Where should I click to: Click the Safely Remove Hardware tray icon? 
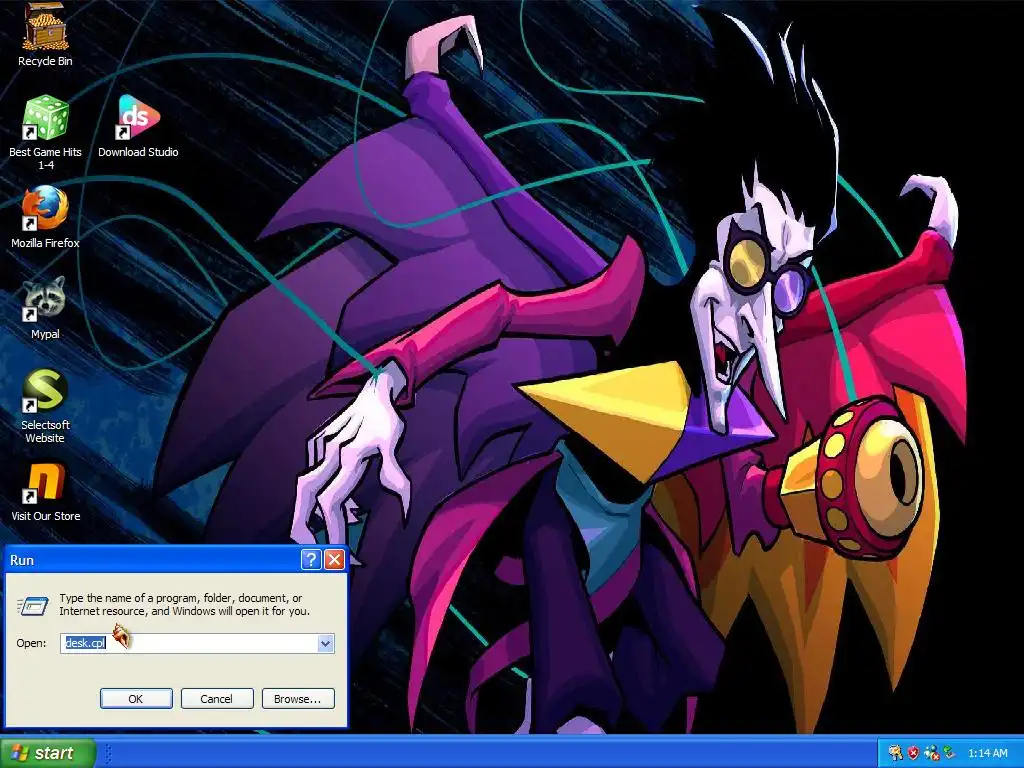949,752
